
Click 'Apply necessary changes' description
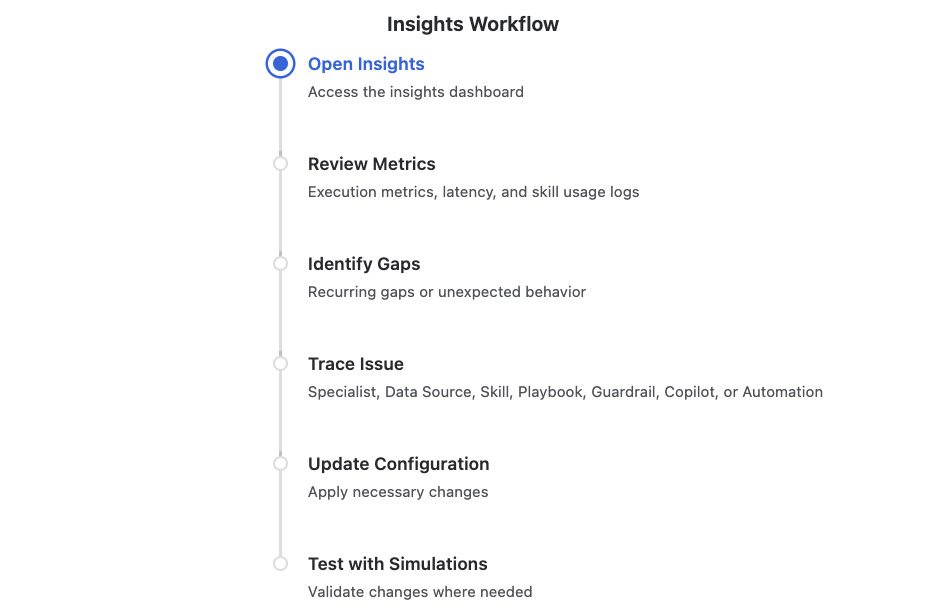398,492
